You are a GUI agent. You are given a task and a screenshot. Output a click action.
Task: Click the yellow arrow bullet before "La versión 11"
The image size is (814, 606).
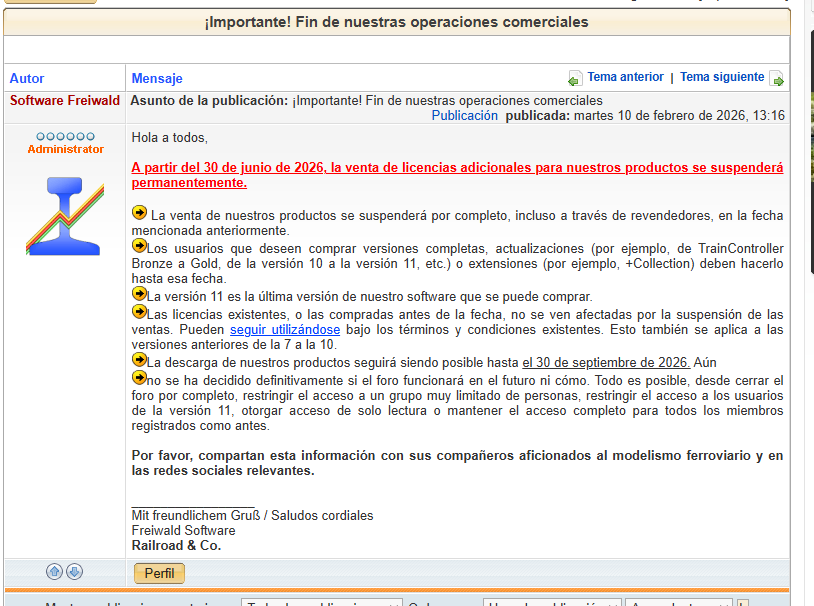click(139, 295)
